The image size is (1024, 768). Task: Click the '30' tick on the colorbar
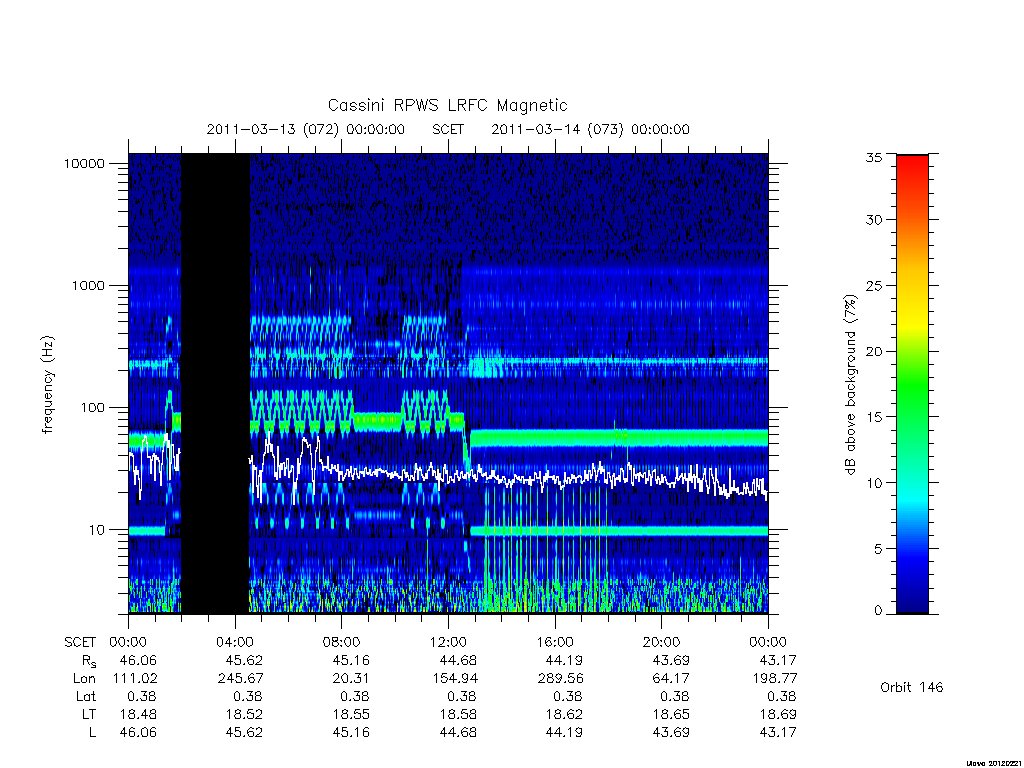tap(874, 220)
